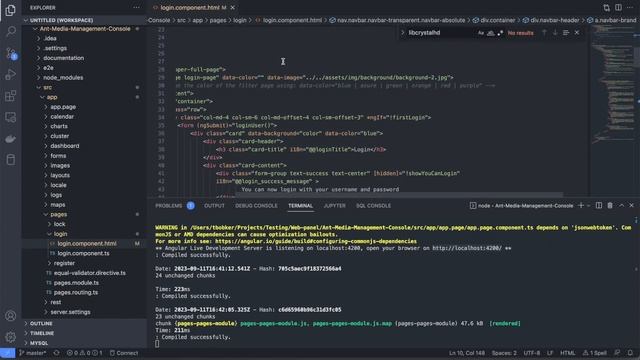Screen dimensions: 640x360
Task: Open the Run and Debug view
Action: (11, 74)
